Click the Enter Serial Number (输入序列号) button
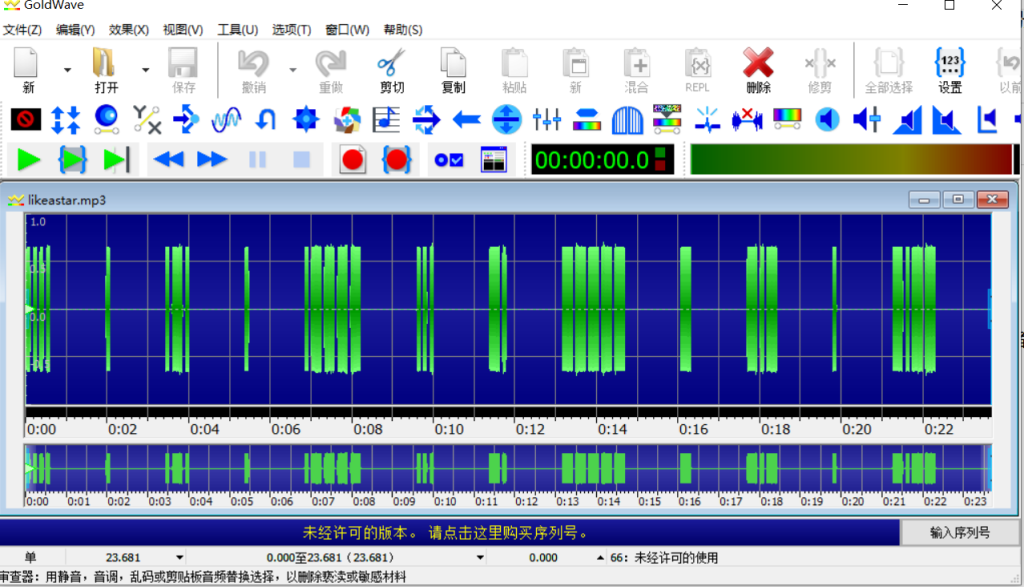This screenshot has width=1024, height=587. click(x=959, y=532)
